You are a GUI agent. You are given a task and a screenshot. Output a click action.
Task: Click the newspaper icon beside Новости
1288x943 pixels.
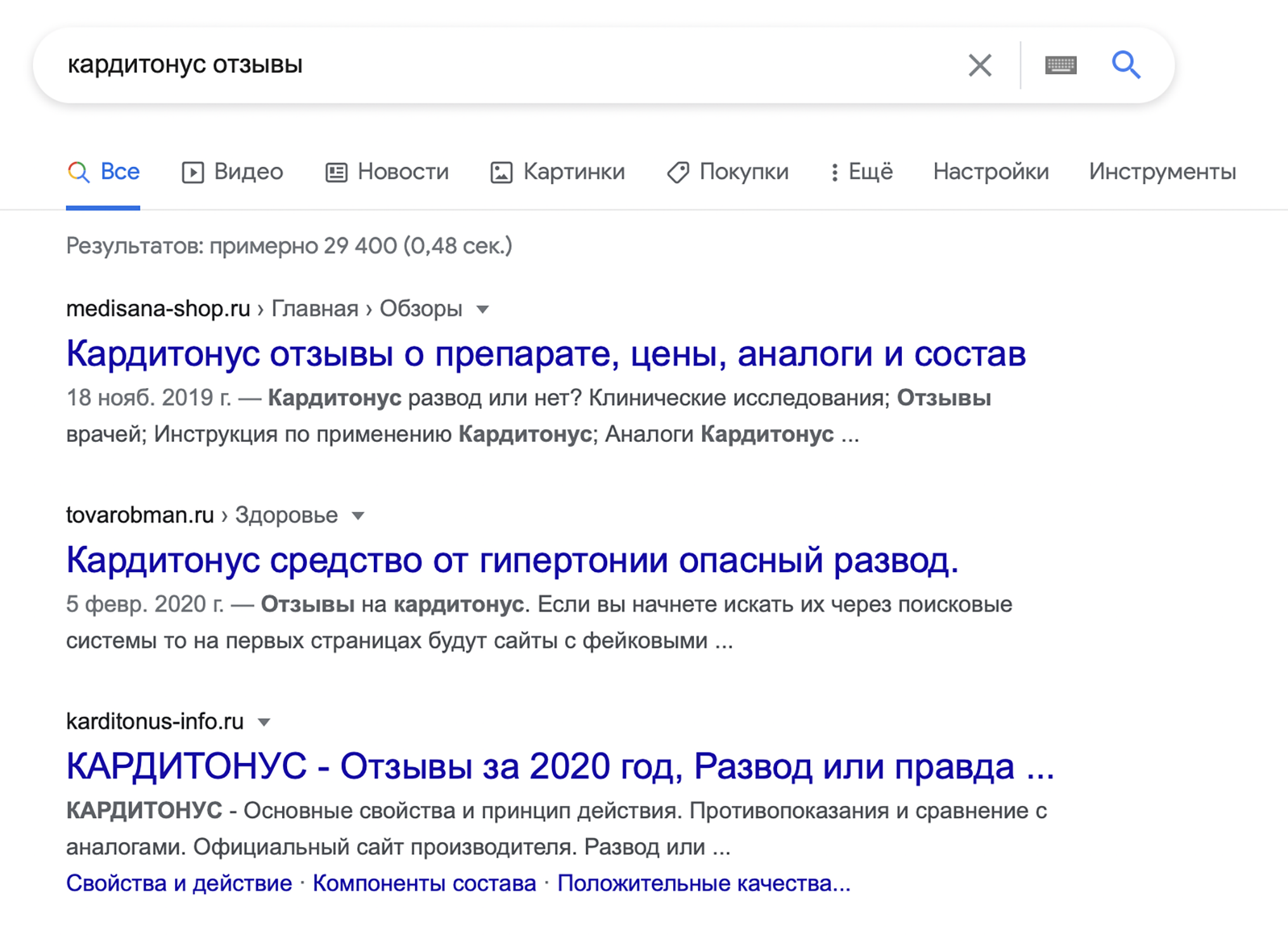tap(337, 172)
